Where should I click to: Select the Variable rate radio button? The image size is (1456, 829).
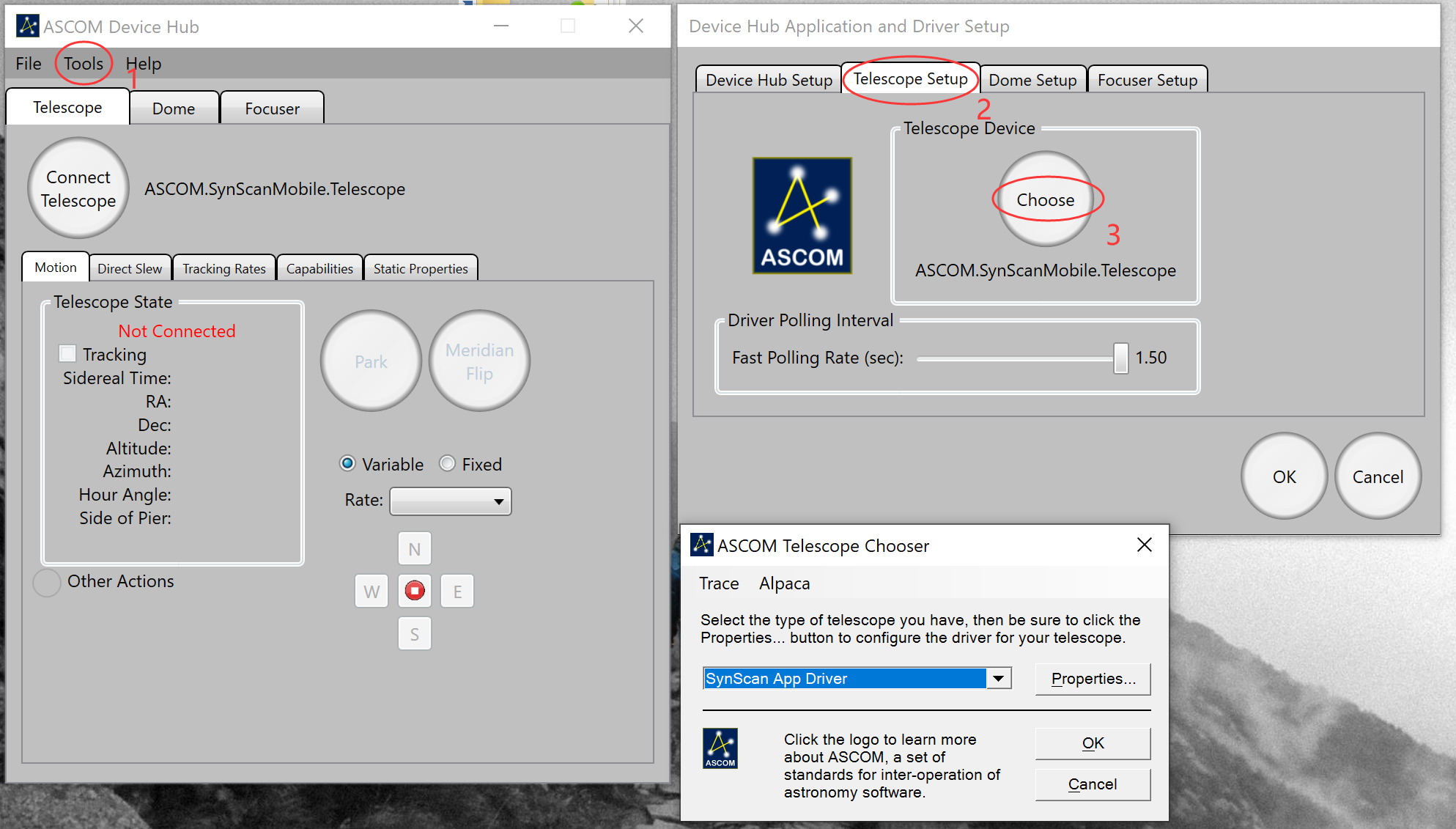click(x=347, y=463)
